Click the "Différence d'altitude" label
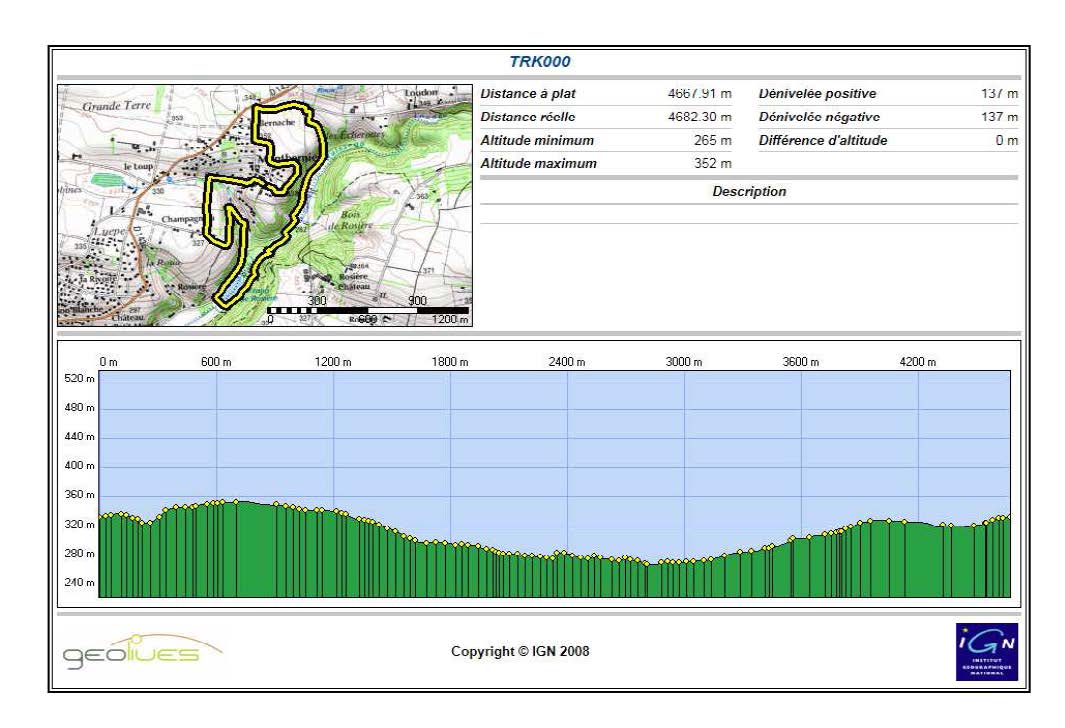Screen dimensions: 1065x728 (823, 141)
